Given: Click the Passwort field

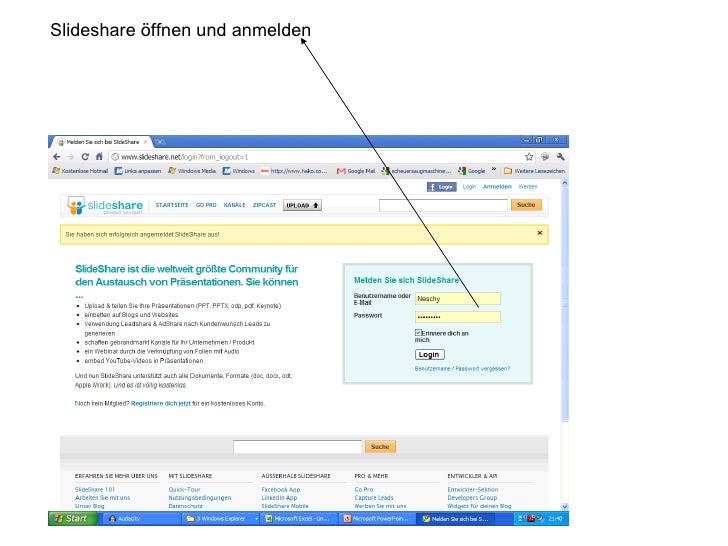Looking at the screenshot, I should (457, 317).
